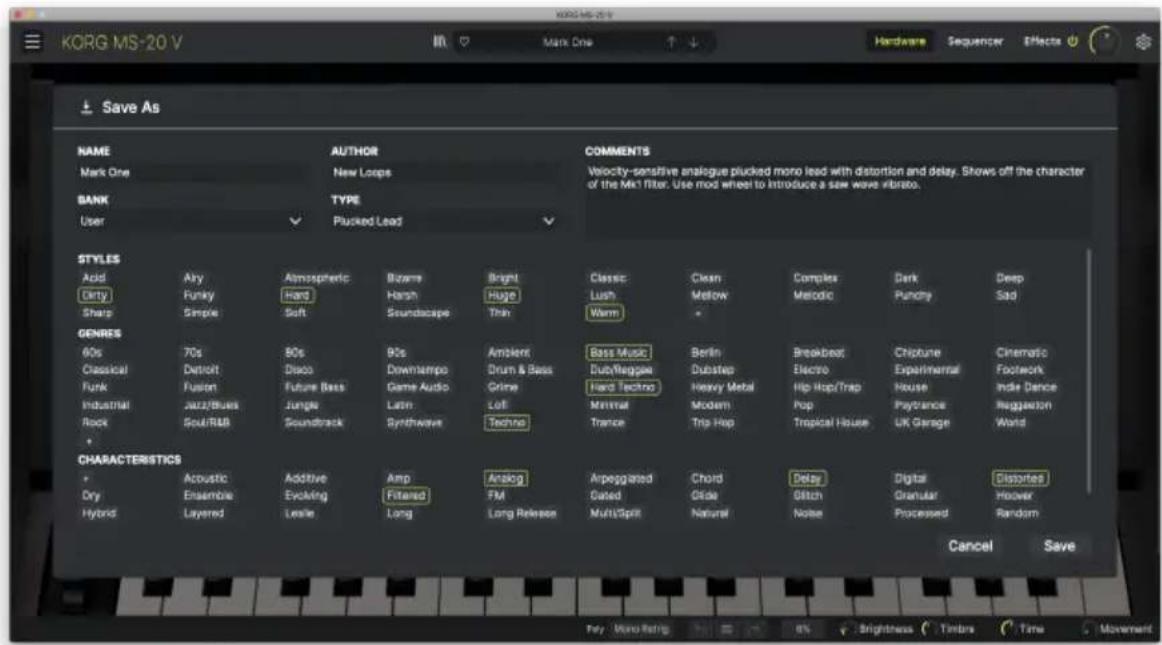Deselect the Distorted characteristic tag

click(x=1020, y=479)
